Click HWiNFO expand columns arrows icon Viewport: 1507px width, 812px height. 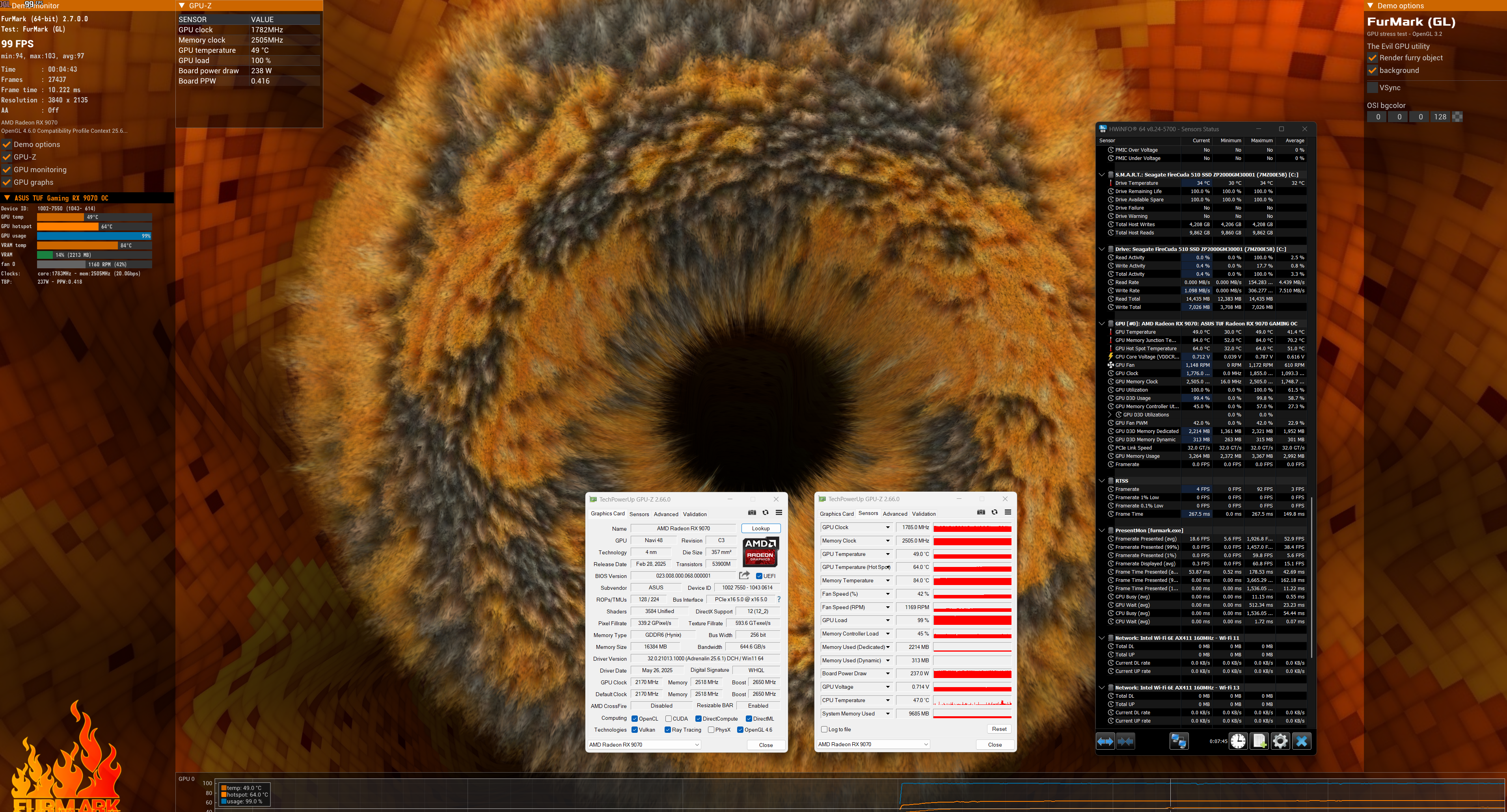(1105, 741)
